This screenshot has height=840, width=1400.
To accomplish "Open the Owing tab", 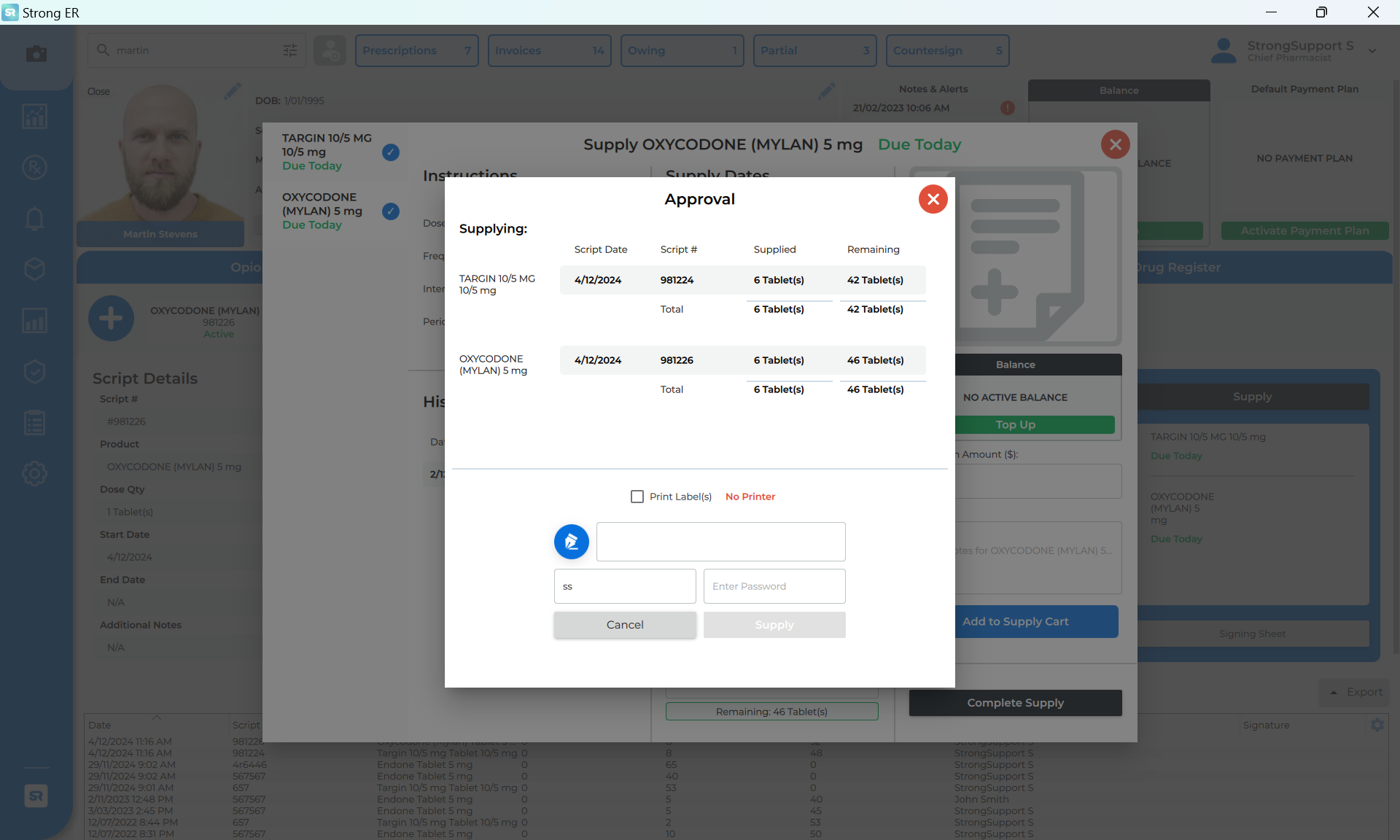I will tap(682, 50).
